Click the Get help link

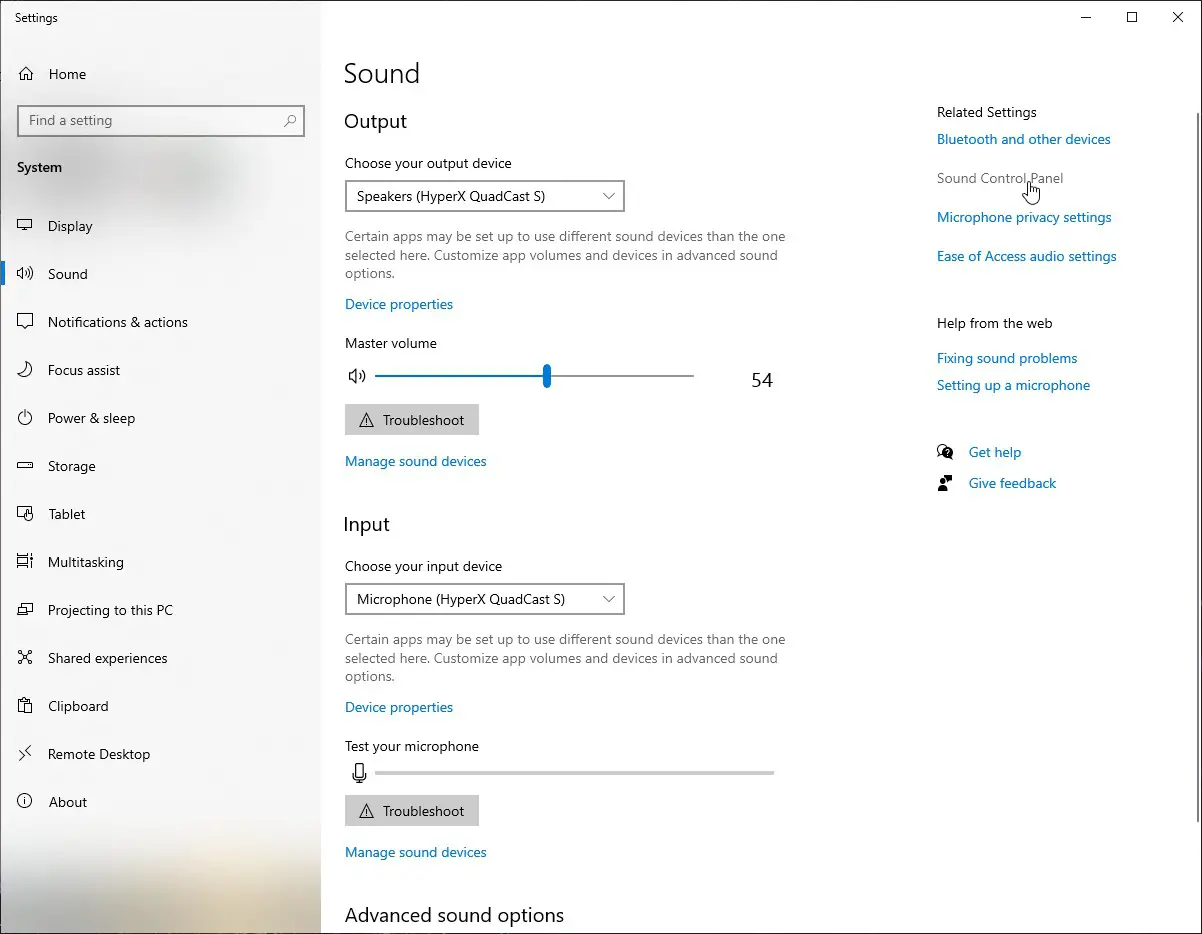tap(995, 452)
